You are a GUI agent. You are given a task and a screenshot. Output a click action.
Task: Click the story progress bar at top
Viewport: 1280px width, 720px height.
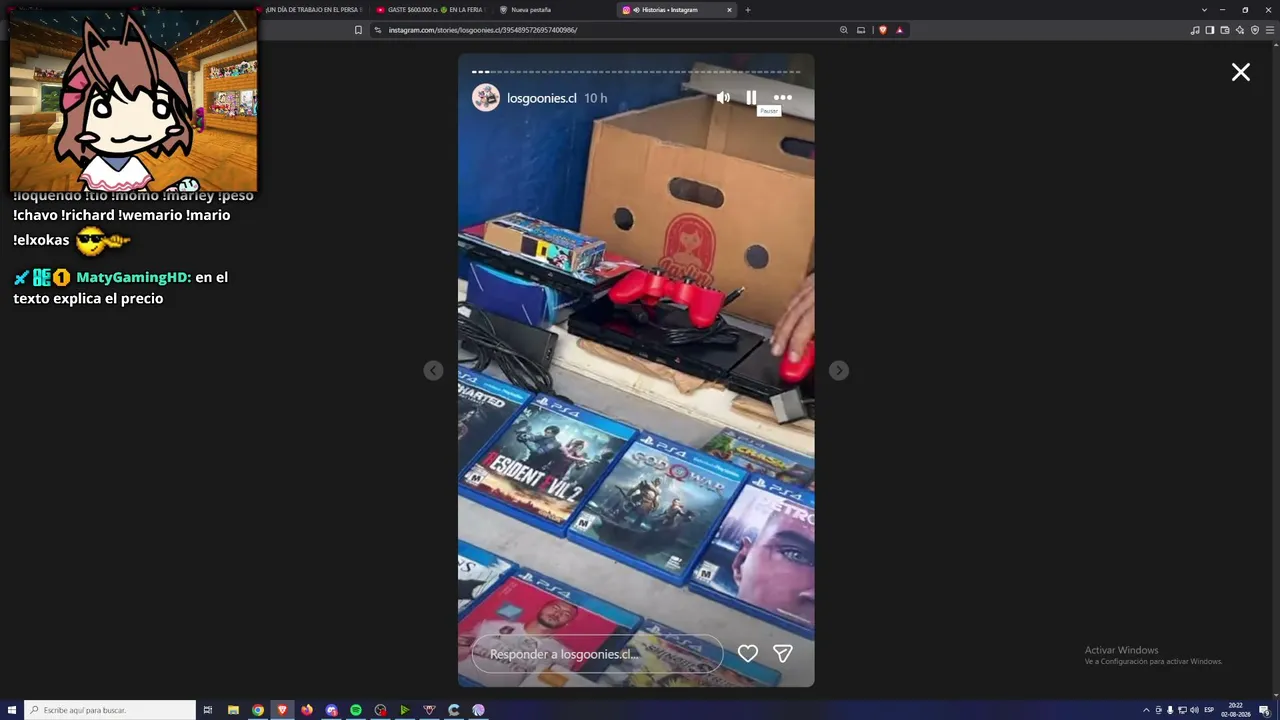pyautogui.click(x=636, y=72)
